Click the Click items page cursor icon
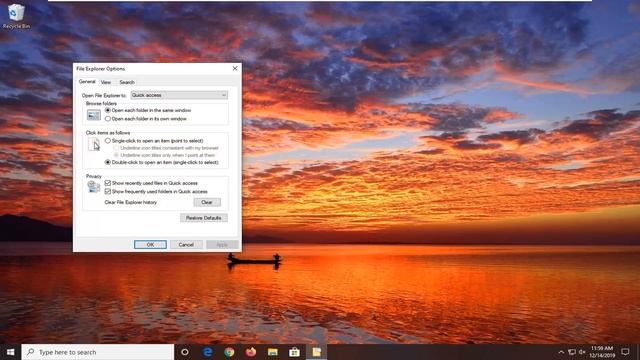This screenshot has height=360, width=640. [94, 144]
